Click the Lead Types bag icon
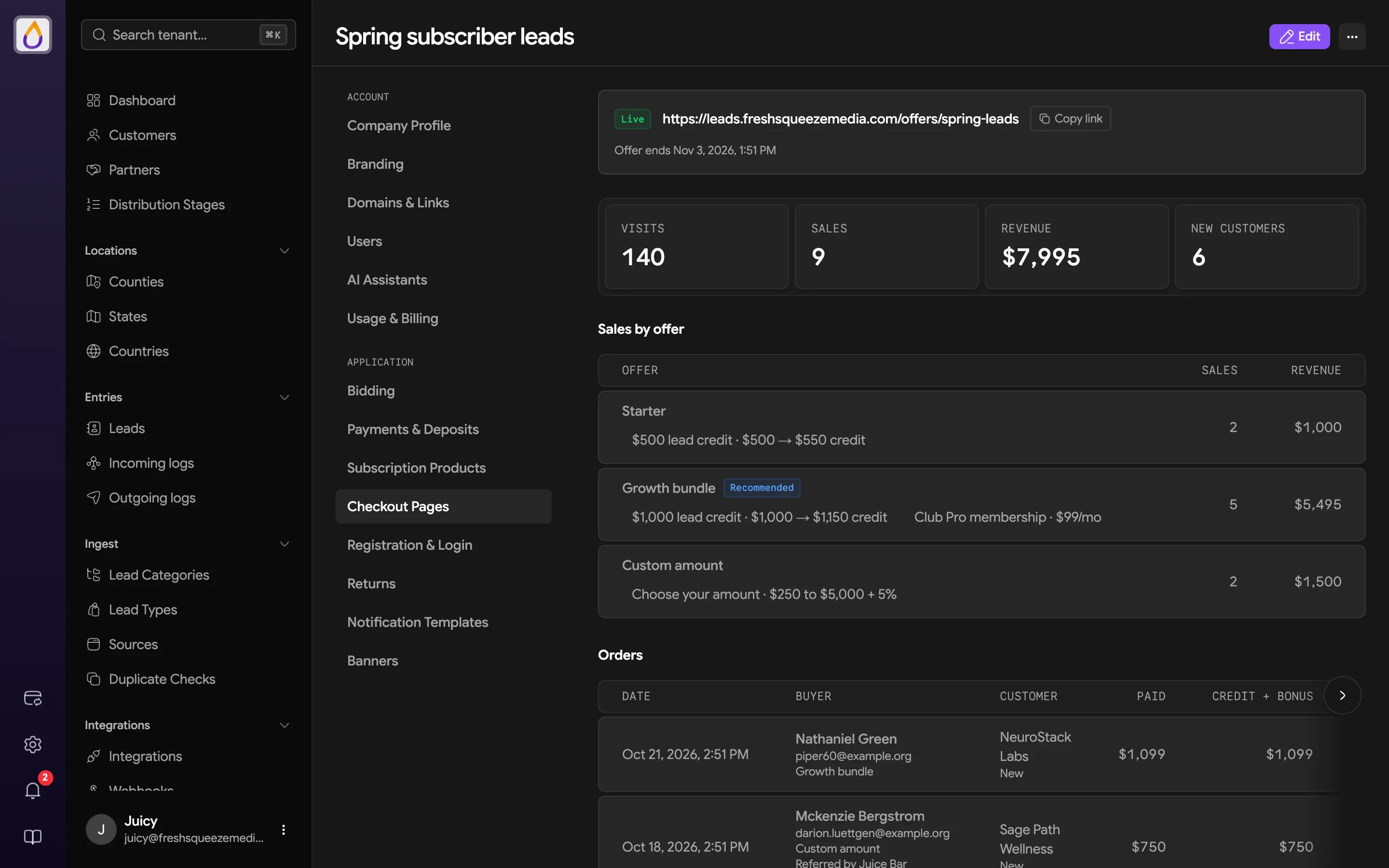This screenshot has height=868, width=1389. pos(94,610)
